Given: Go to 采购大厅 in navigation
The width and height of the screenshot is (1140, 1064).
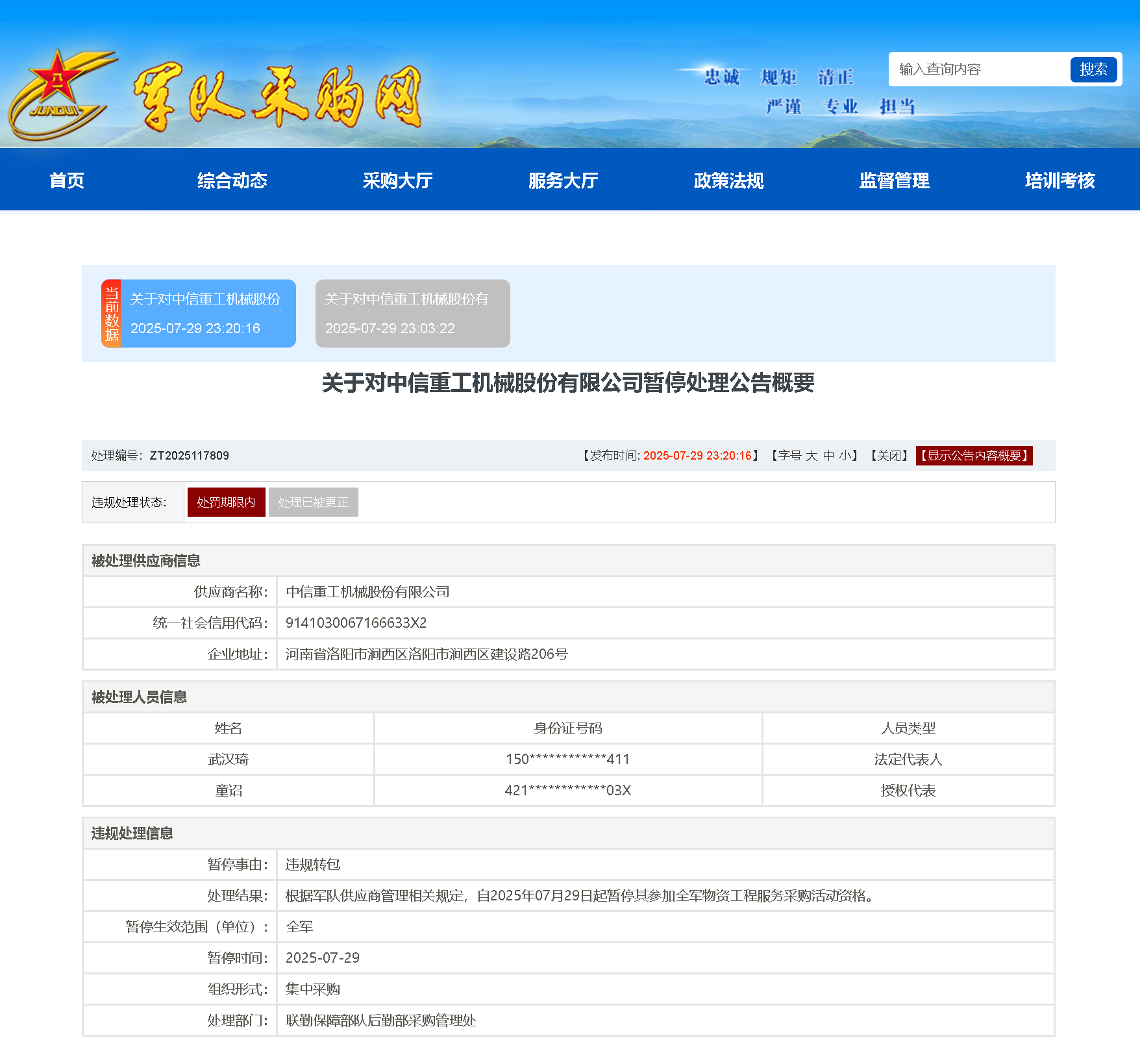Looking at the screenshot, I should point(398,180).
